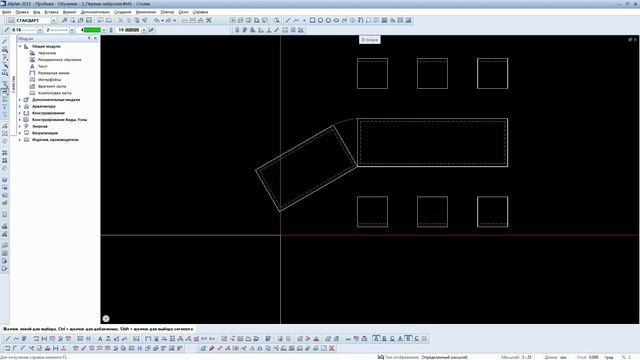640x360 pixels.
Task: Open the pen thickness 0.18 dropdown arrow
Action: (x=40, y=30)
